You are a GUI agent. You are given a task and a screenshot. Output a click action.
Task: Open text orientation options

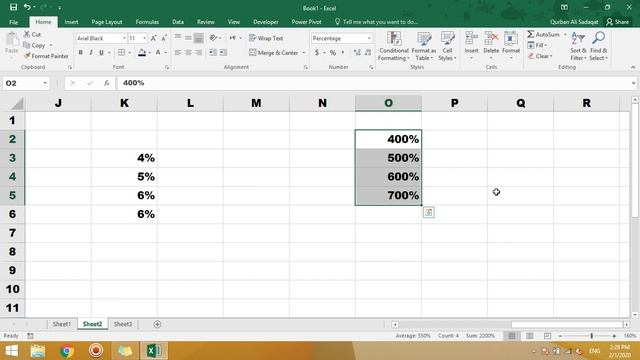pos(214,38)
